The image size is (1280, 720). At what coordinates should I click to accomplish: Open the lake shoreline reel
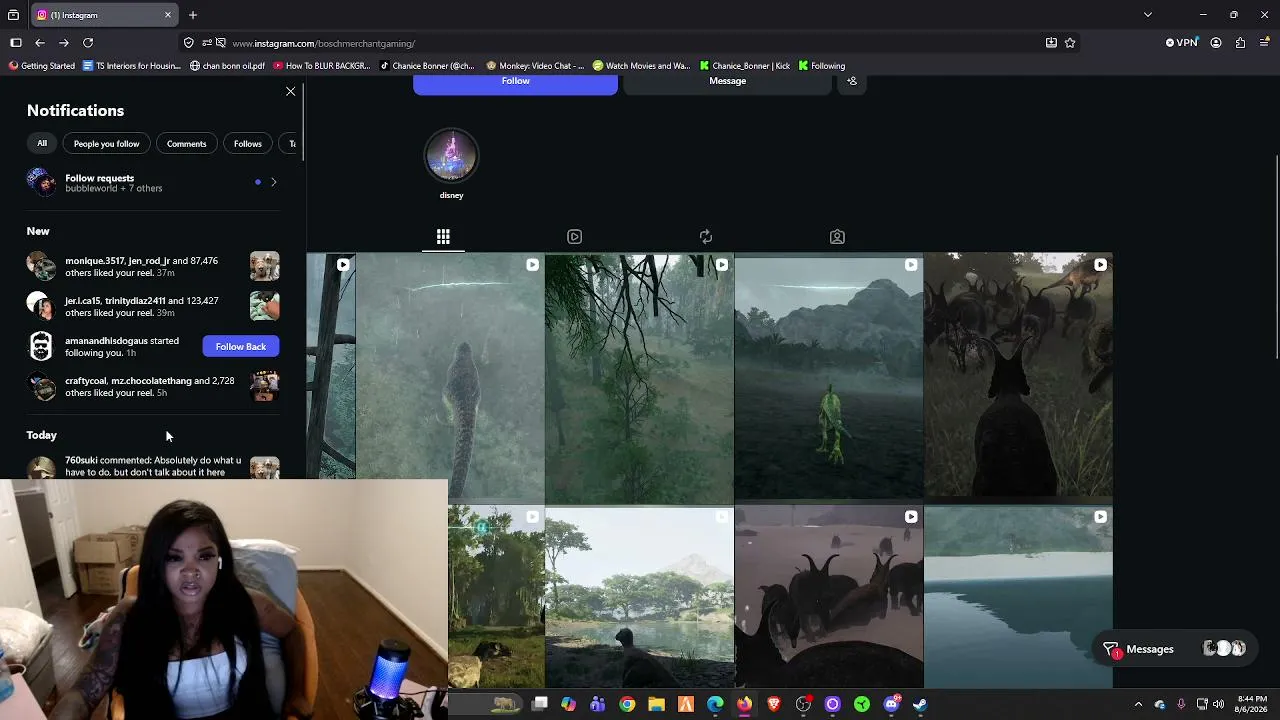[x=1018, y=597]
